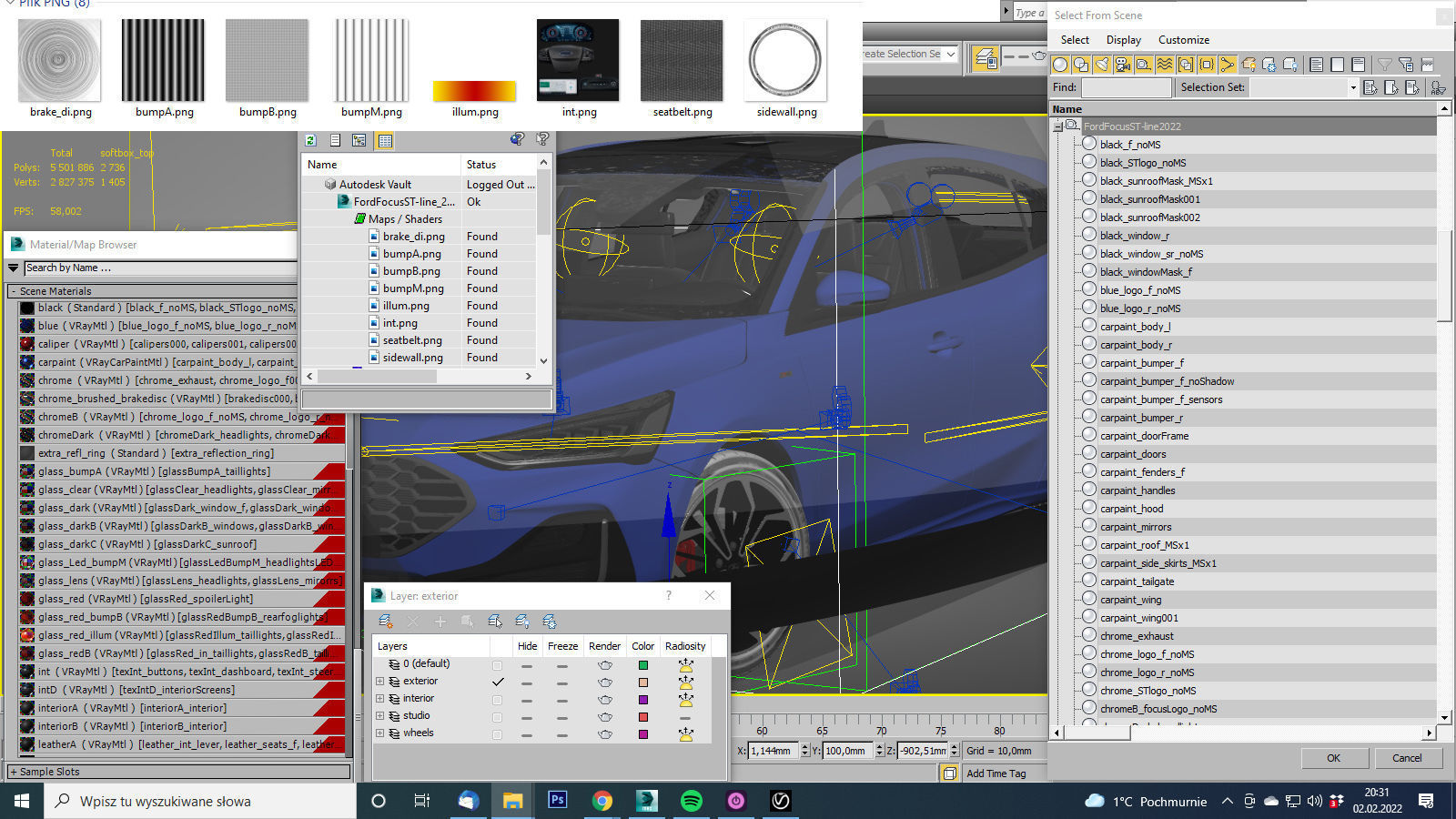Image resolution: width=1456 pixels, height=819 pixels.
Task: Click Create New Layer icon in Layer dialog
Action: [386, 622]
